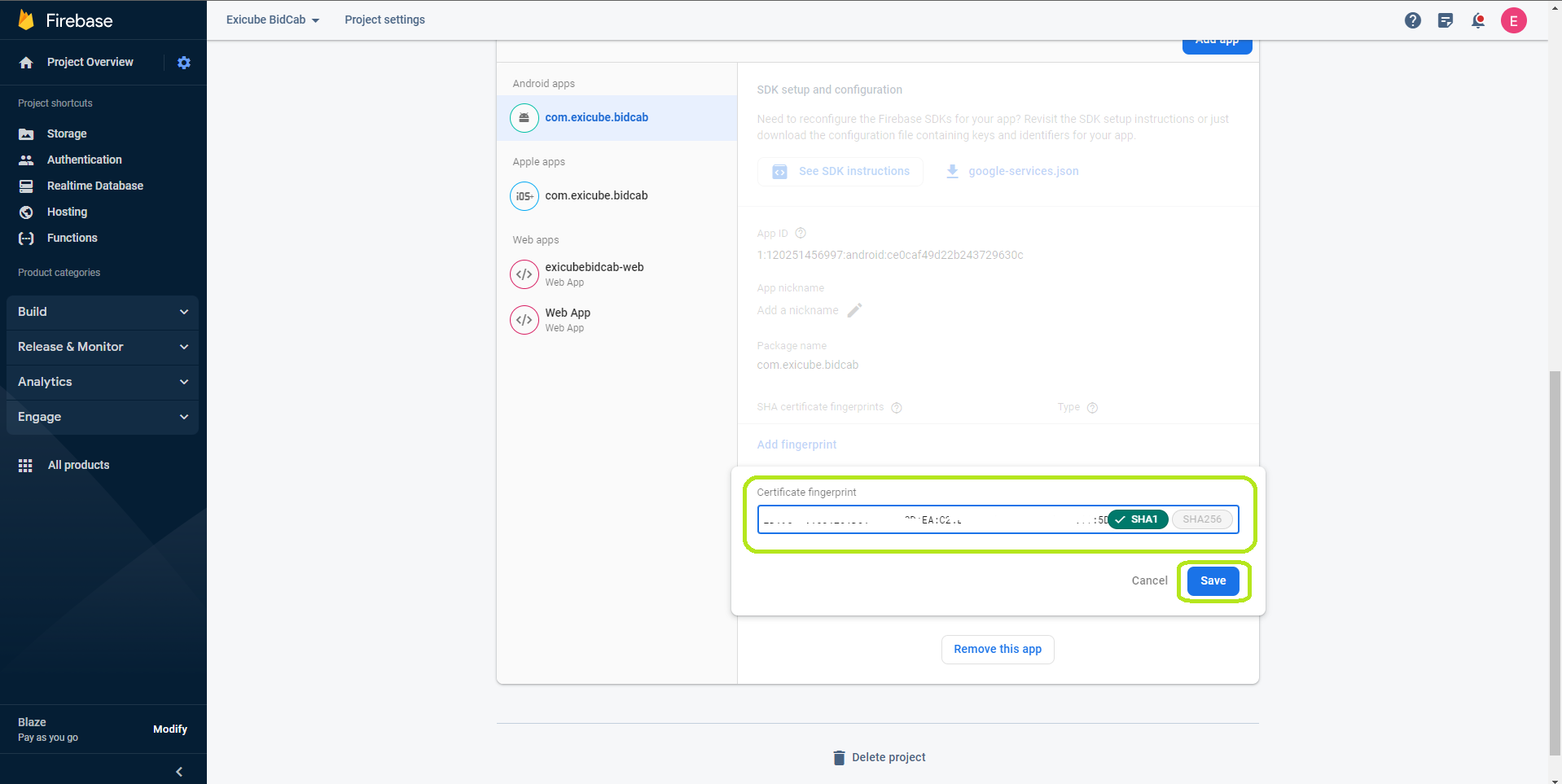1562x784 pixels.
Task: Click the pencil icon to edit nickname
Action: (x=854, y=310)
